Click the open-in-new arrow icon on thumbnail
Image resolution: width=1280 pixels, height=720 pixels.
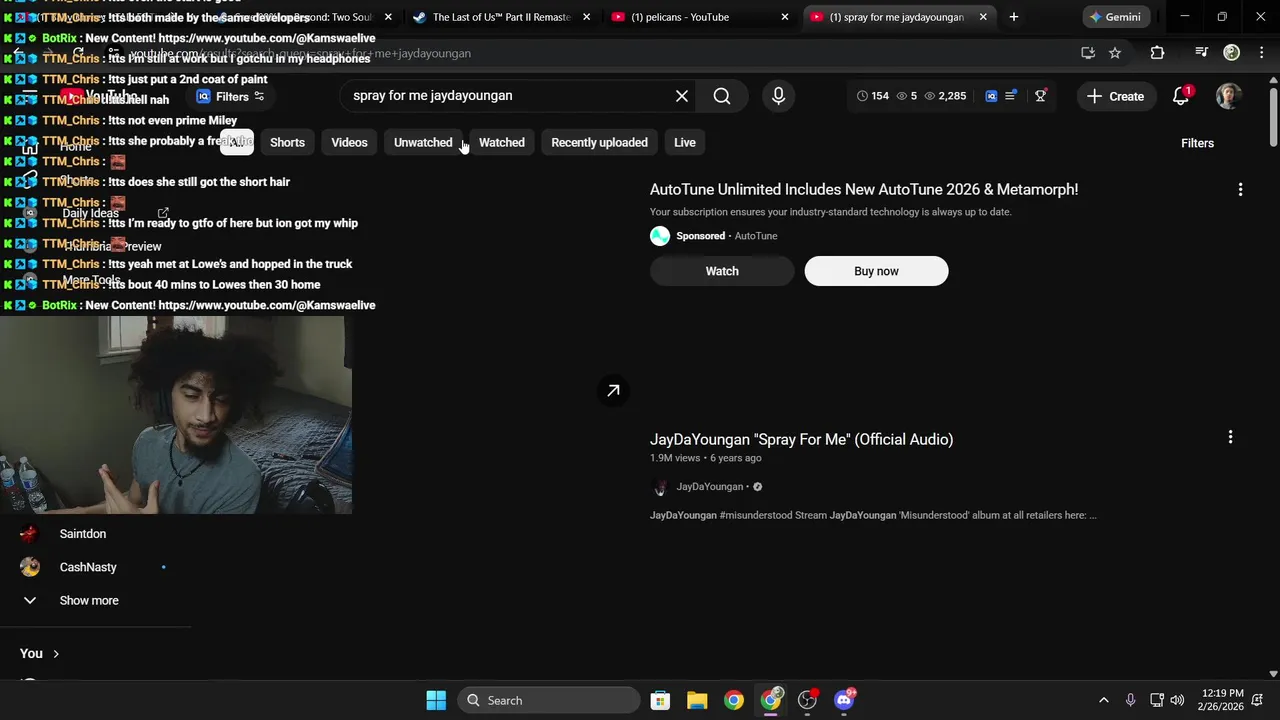tap(613, 390)
